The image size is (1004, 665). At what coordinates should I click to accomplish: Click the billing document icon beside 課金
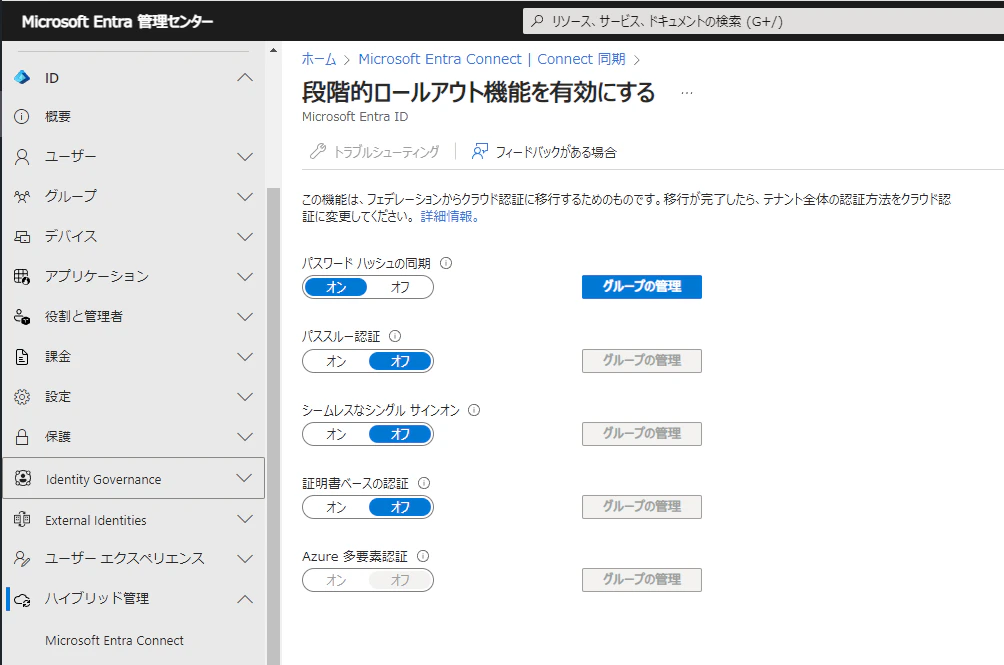coord(22,357)
